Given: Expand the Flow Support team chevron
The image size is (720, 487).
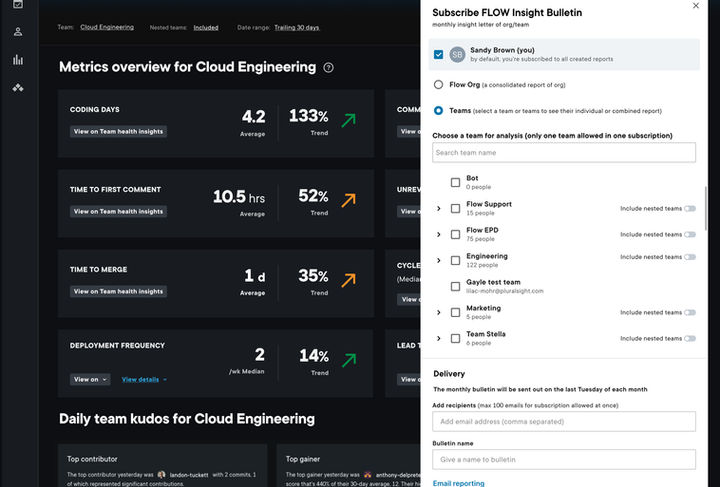Looking at the screenshot, I should coord(439,208).
